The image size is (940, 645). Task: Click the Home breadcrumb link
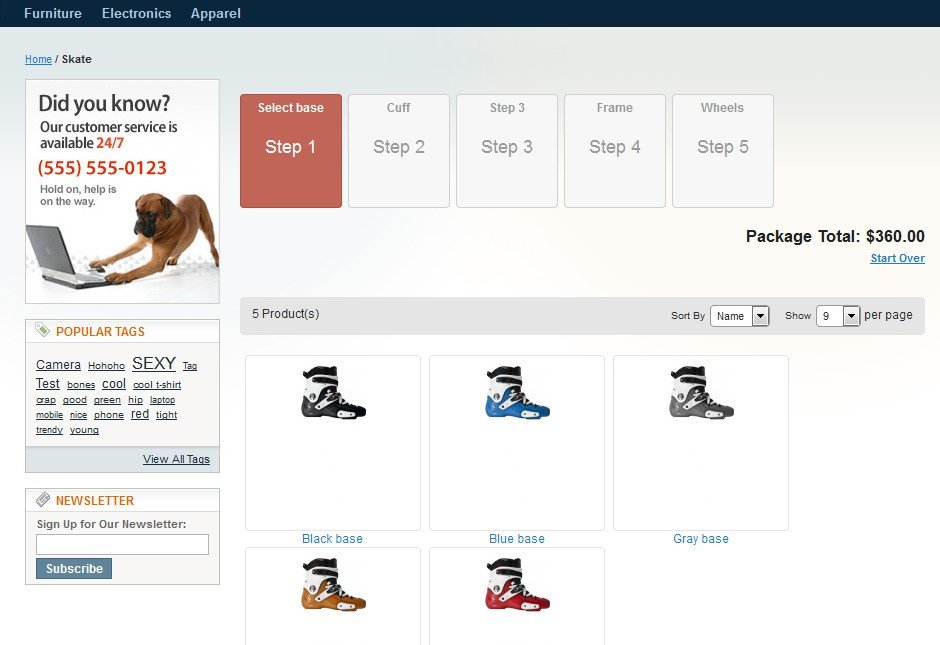point(38,60)
